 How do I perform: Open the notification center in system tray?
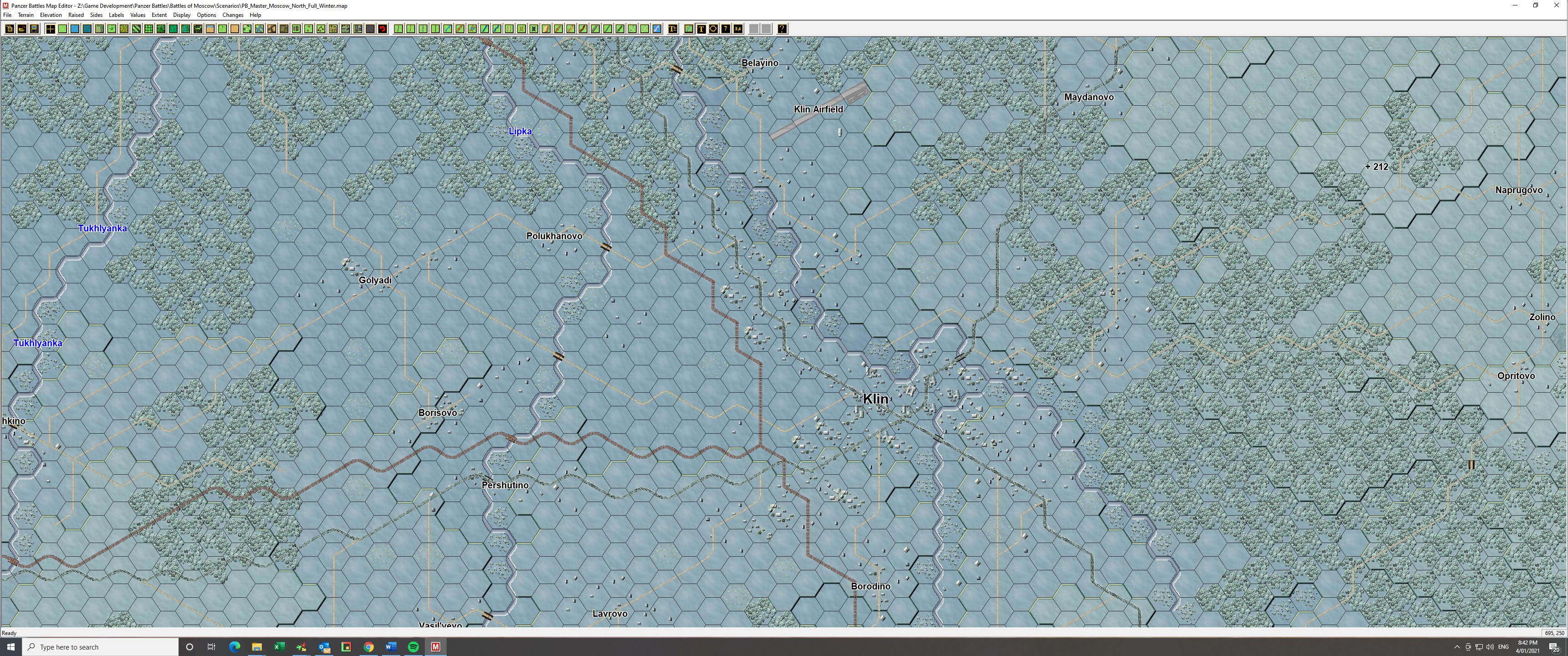[1553, 647]
